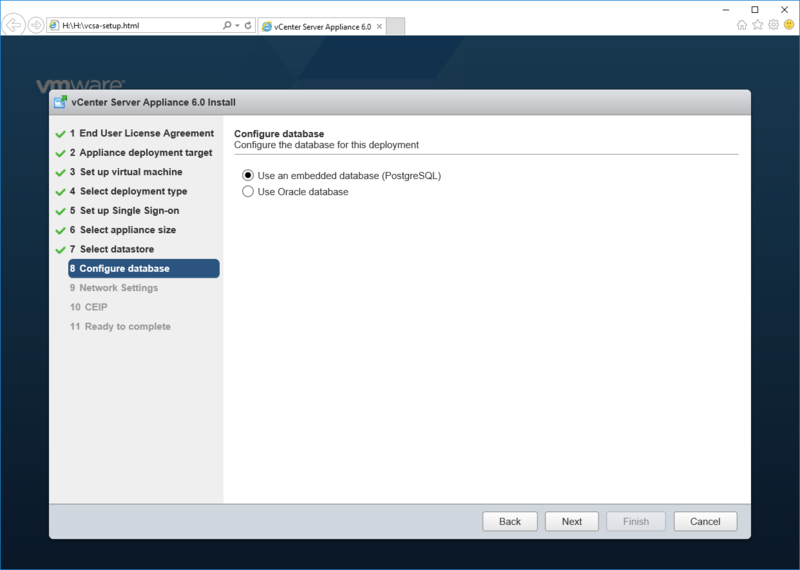Click the green checkmark beside Select datastore
Screen dimensions: 800x570
tap(60, 250)
